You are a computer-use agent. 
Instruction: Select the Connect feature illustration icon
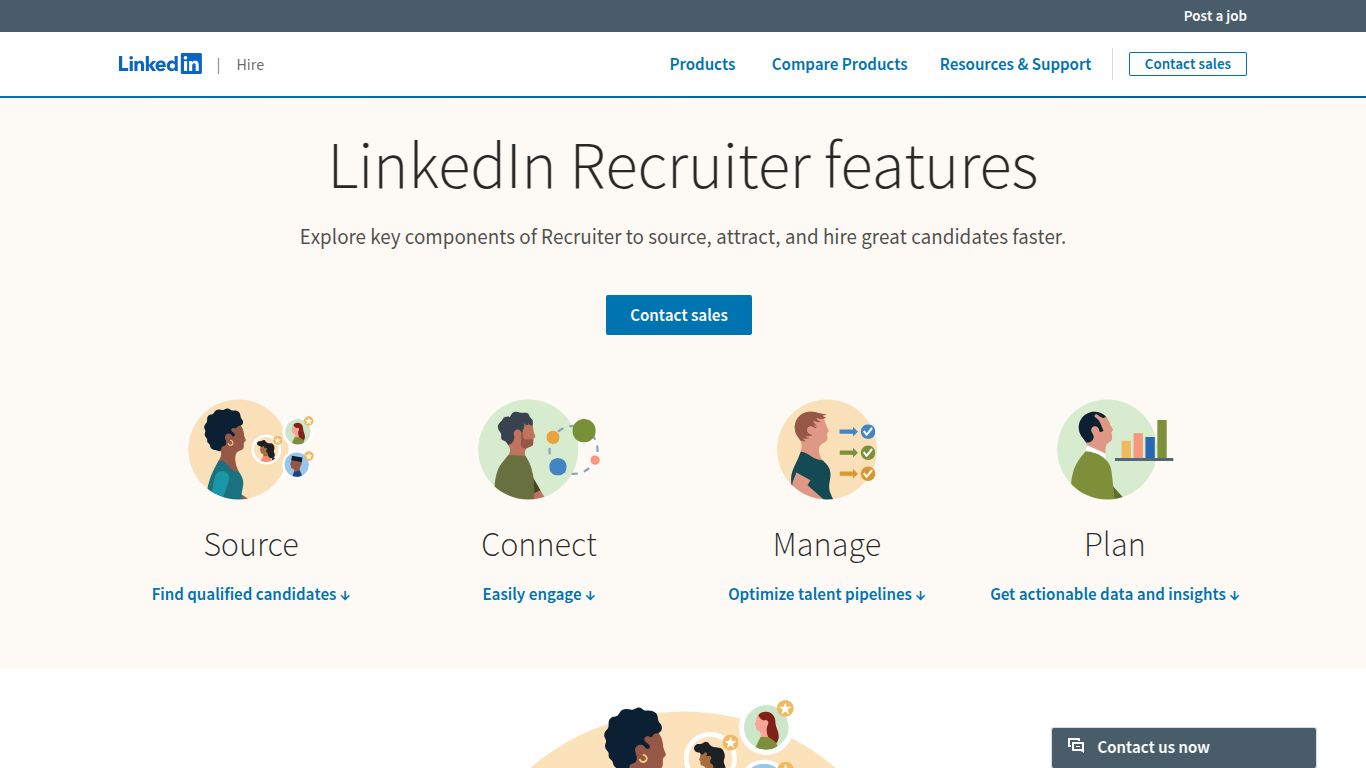pyautogui.click(x=538, y=449)
